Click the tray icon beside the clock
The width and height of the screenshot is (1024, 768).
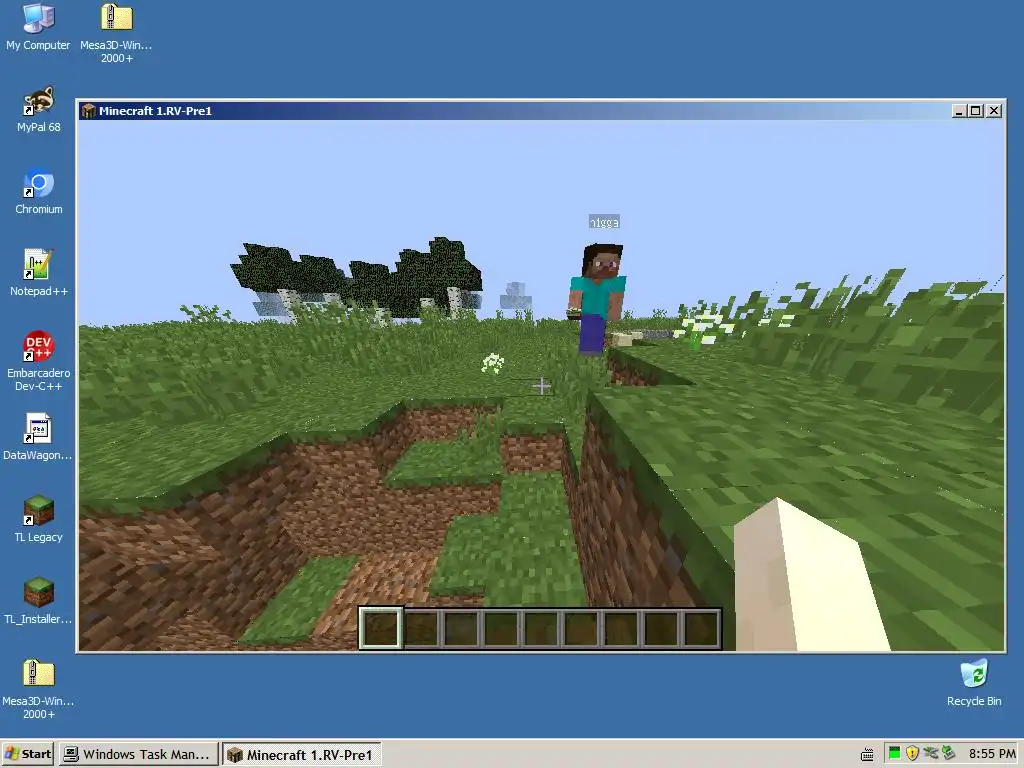coord(948,753)
